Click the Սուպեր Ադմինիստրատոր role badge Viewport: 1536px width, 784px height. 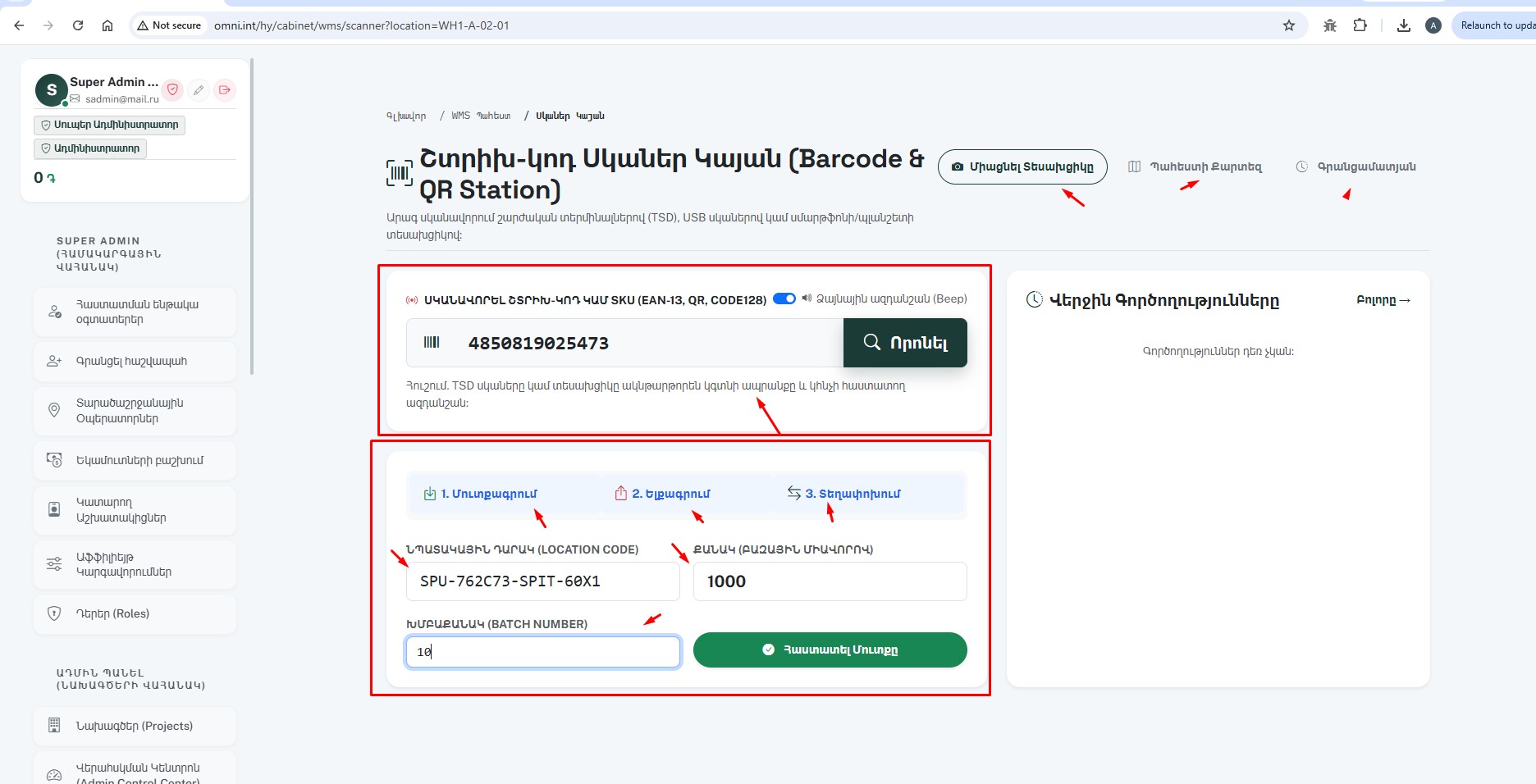(109, 125)
